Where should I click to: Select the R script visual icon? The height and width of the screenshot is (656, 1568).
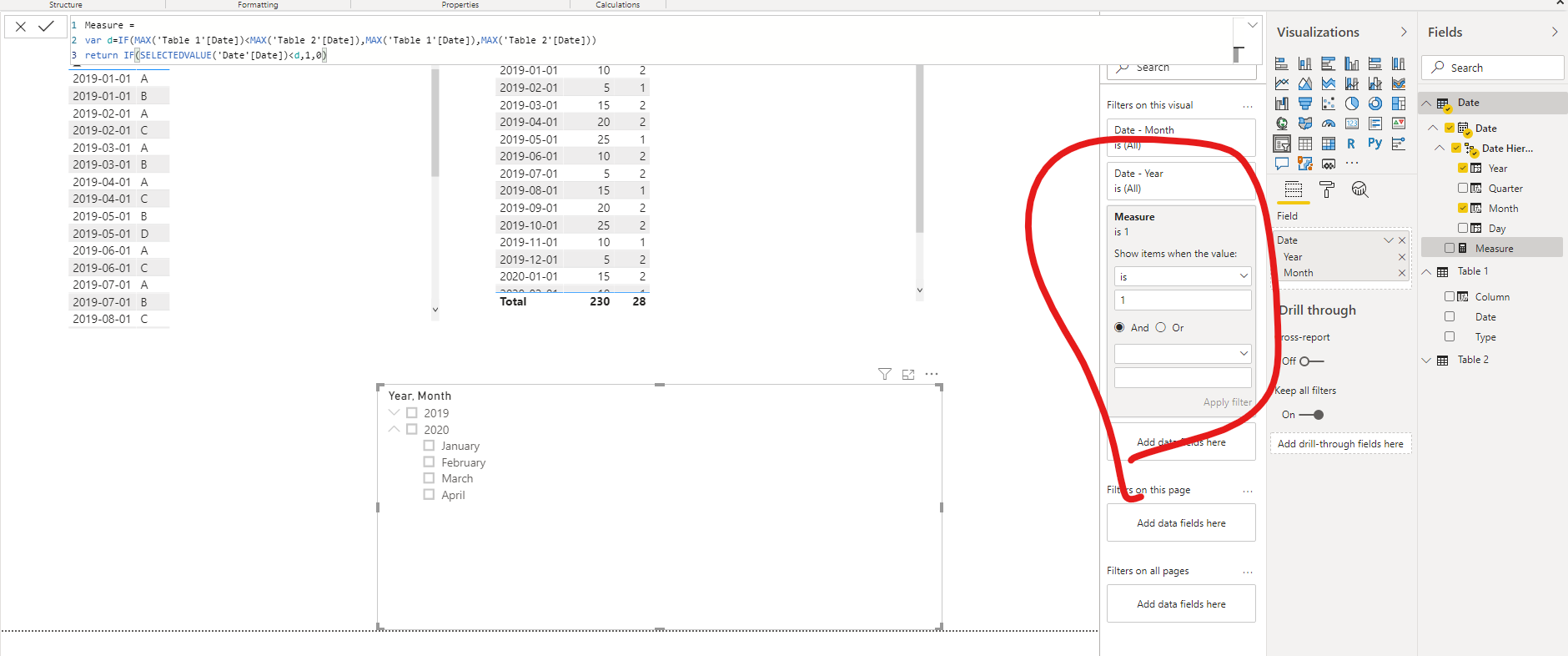click(1351, 144)
